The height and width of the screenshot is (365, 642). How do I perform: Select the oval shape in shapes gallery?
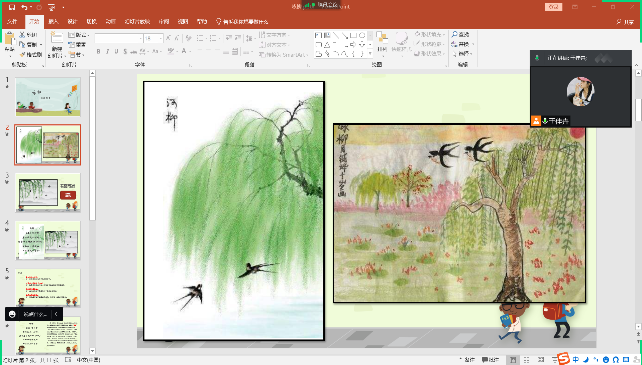pyautogui.click(x=362, y=36)
